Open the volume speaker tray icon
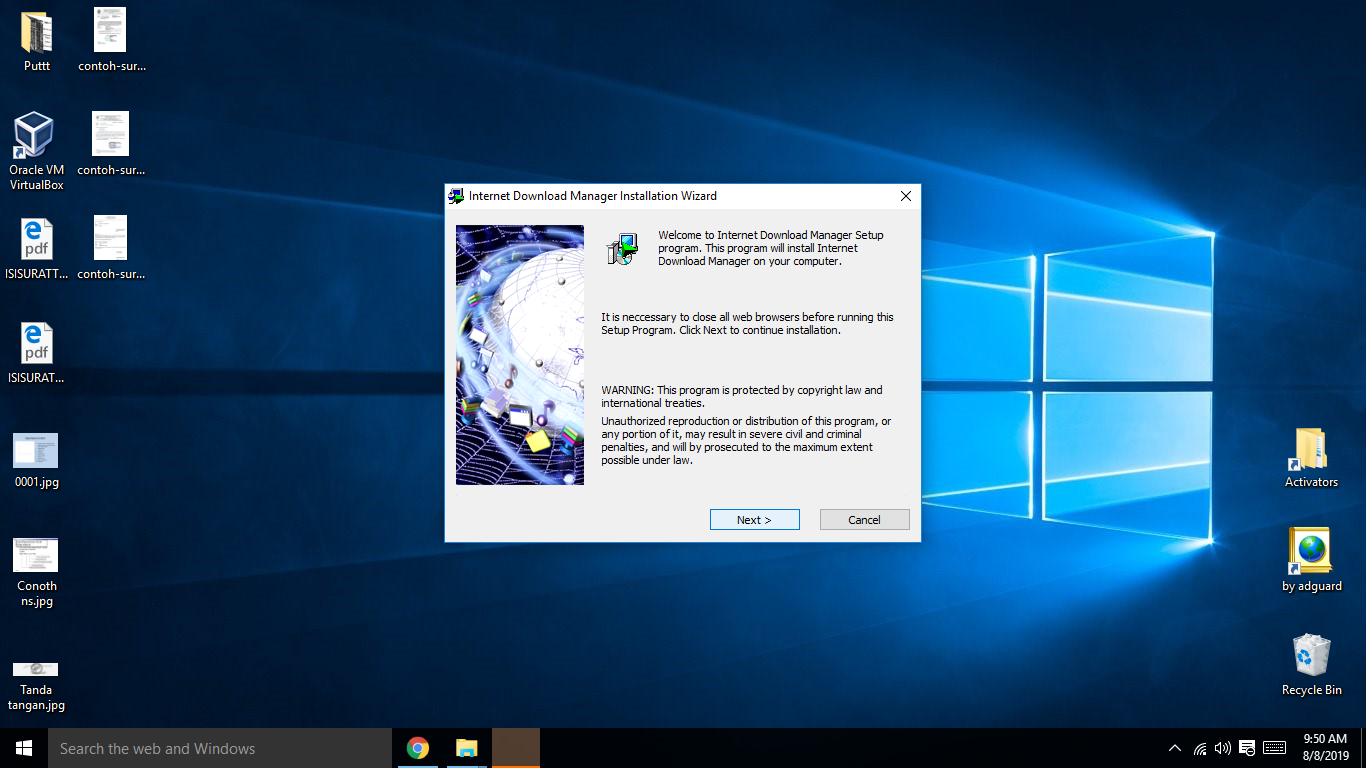Screen dimensions: 1366x768 point(1223,748)
